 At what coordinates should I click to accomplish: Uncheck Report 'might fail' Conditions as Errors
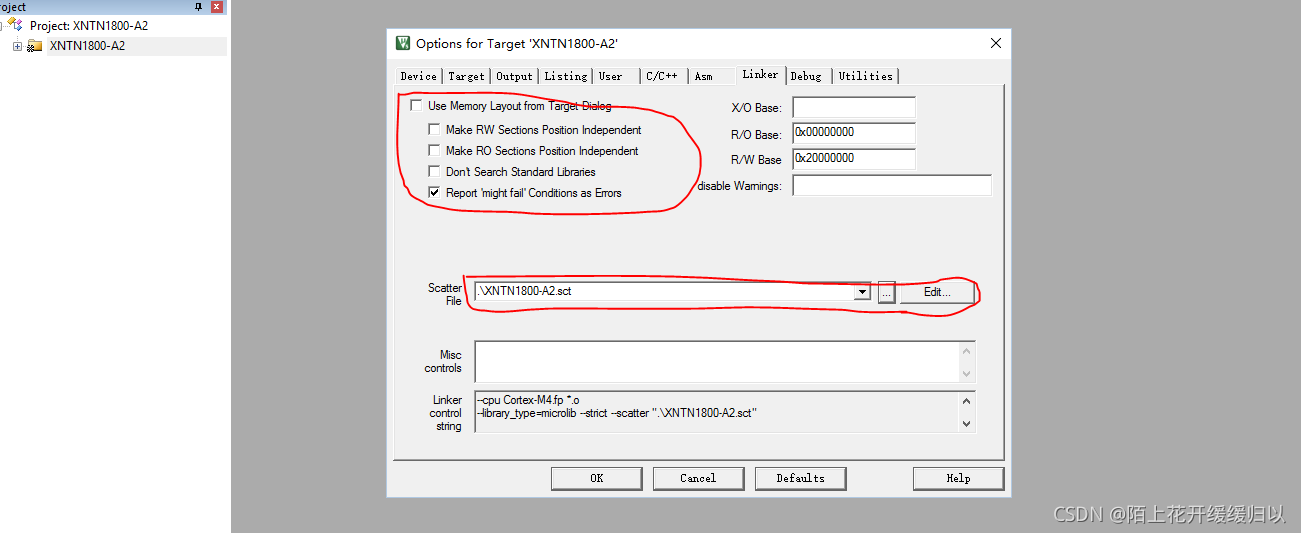click(x=434, y=192)
